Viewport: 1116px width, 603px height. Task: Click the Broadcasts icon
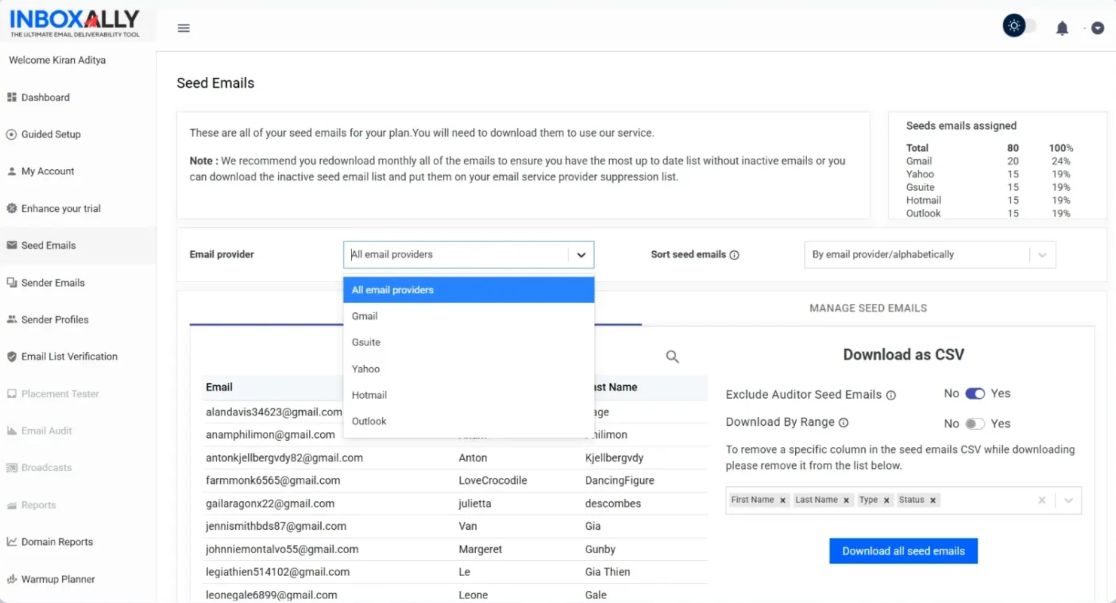pyautogui.click(x=11, y=467)
